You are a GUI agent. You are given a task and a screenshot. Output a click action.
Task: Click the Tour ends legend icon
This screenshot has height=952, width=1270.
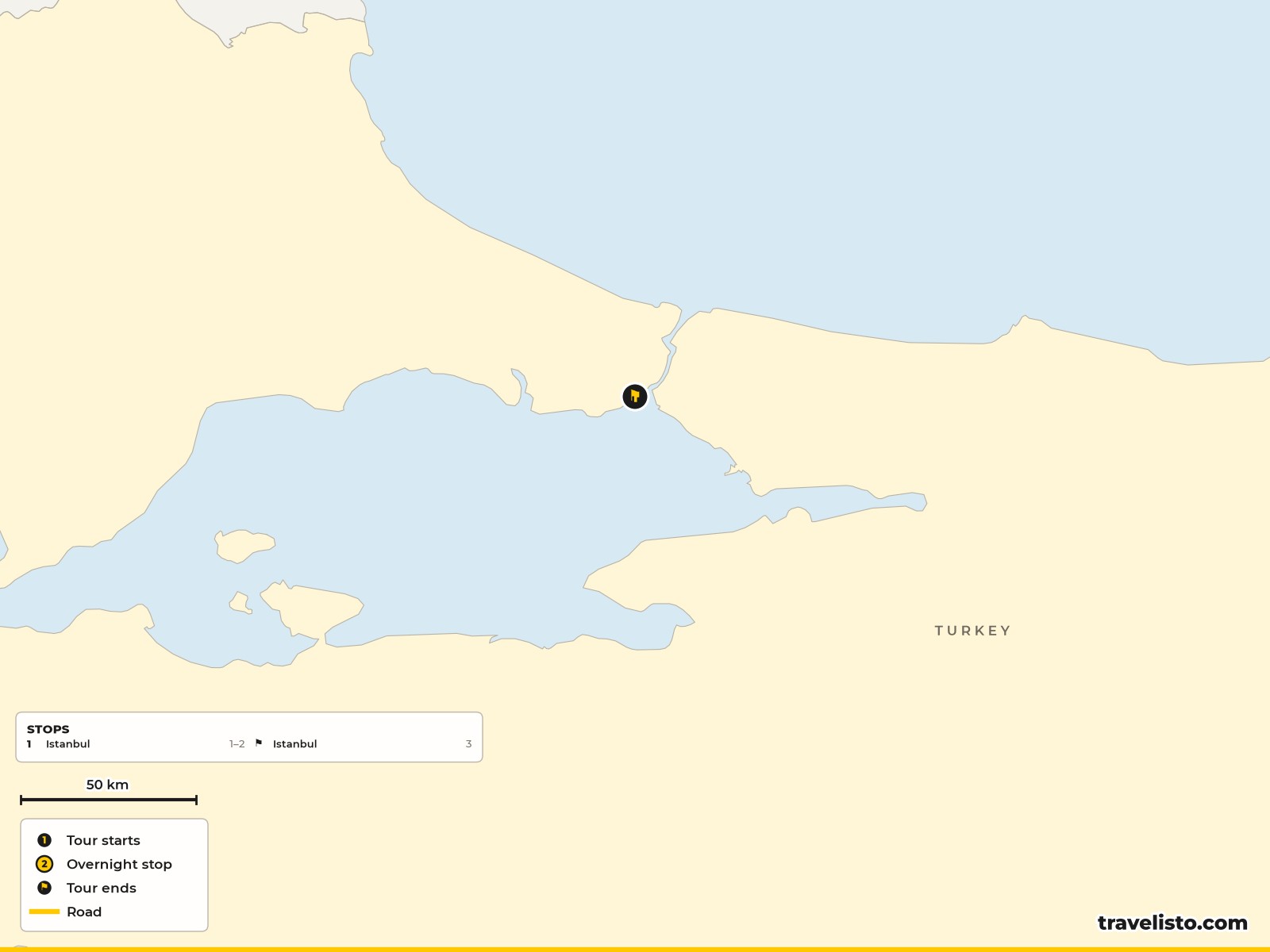click(x=44, y=888)
